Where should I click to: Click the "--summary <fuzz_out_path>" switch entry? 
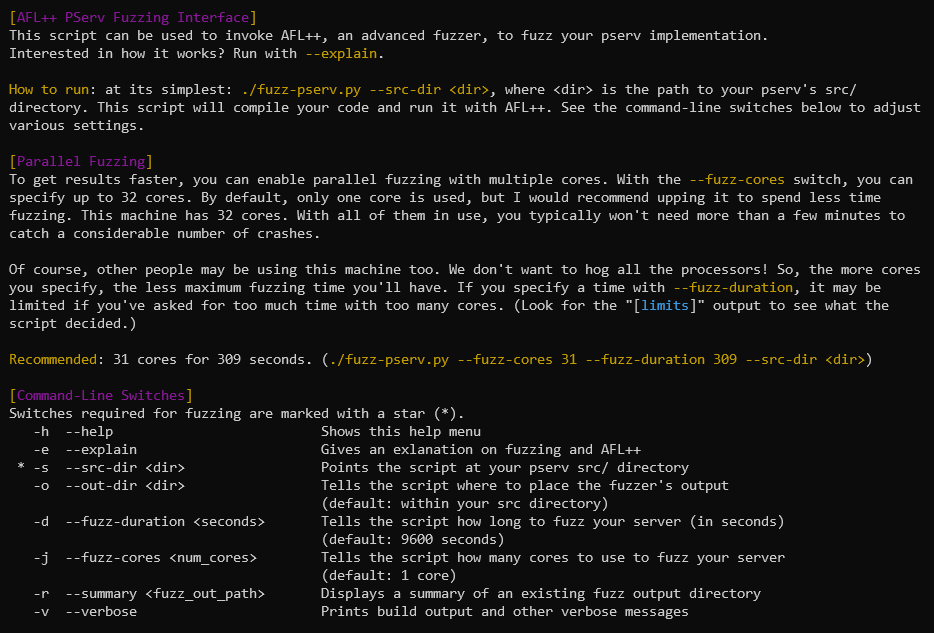[x=165, y=593]
